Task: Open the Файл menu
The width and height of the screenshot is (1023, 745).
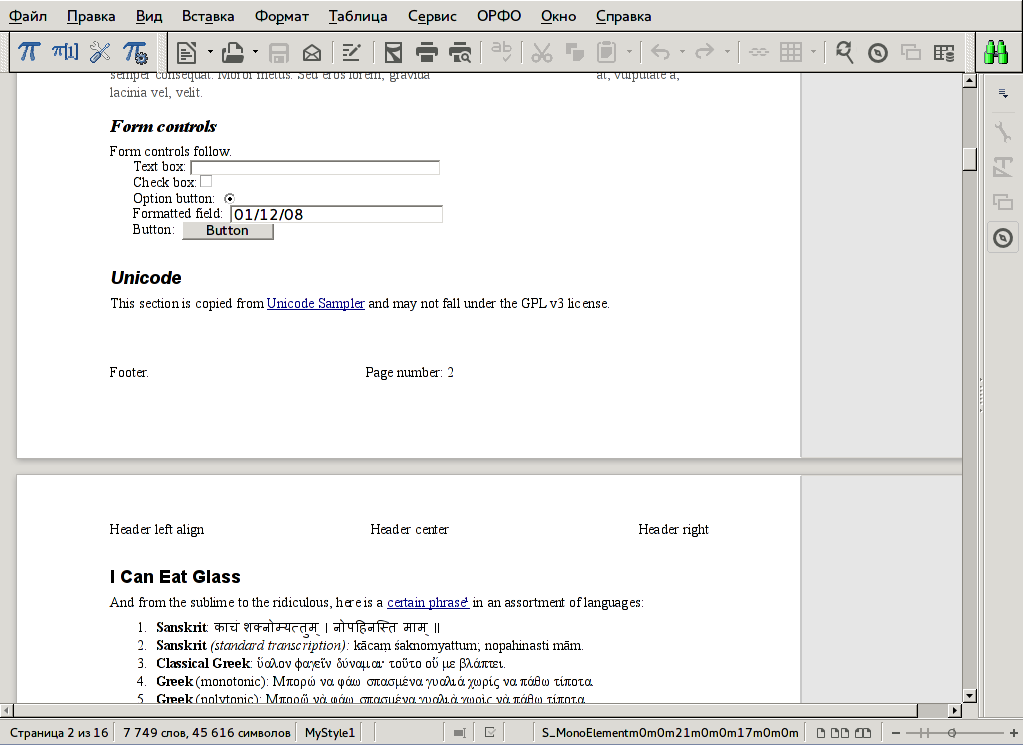Action: pyautogui.click(x=28, y=16)
